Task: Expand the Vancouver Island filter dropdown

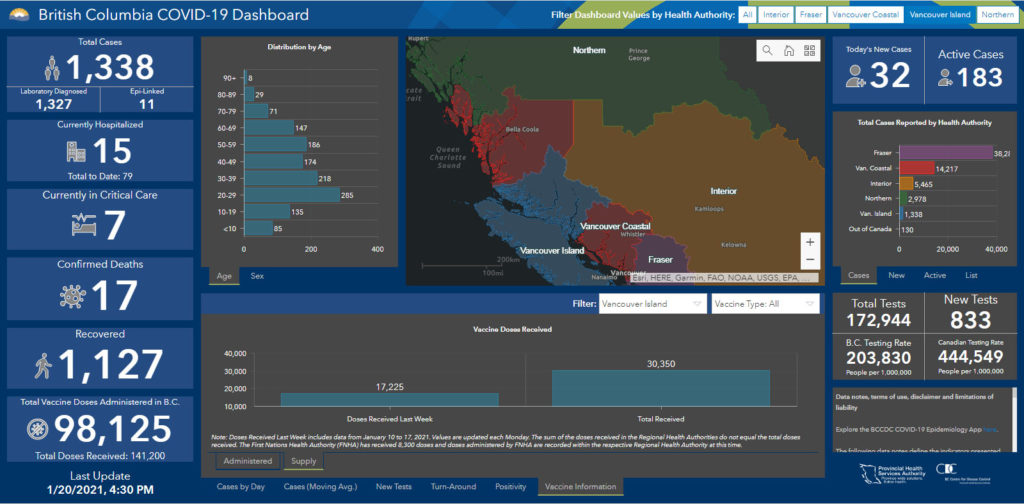Action: click(x=650, y=306)
